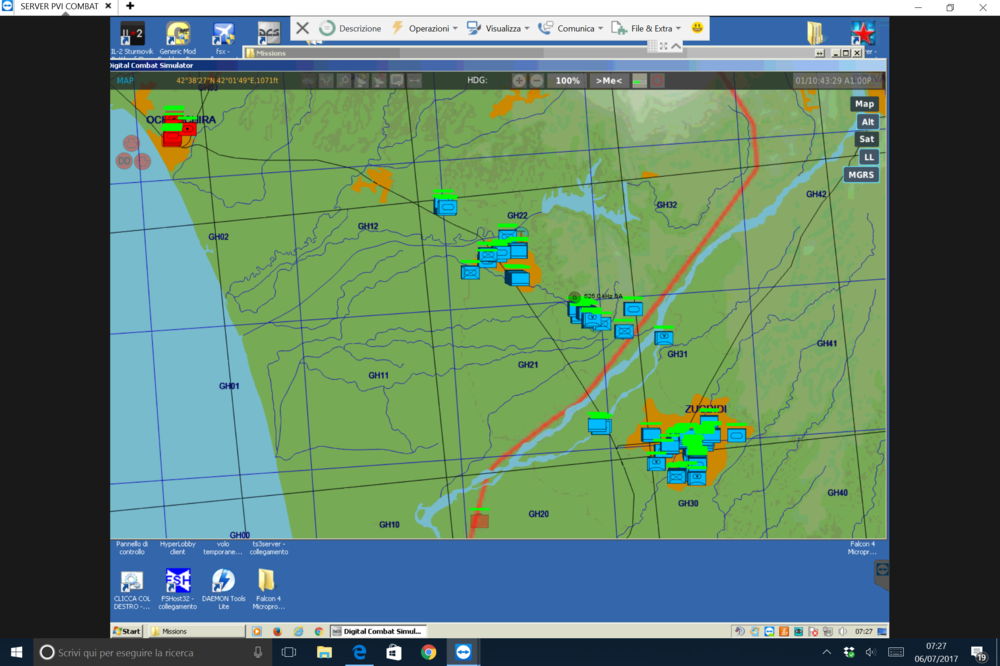Zoom out the DCS map with minus icon

click(x=537, y=80)
